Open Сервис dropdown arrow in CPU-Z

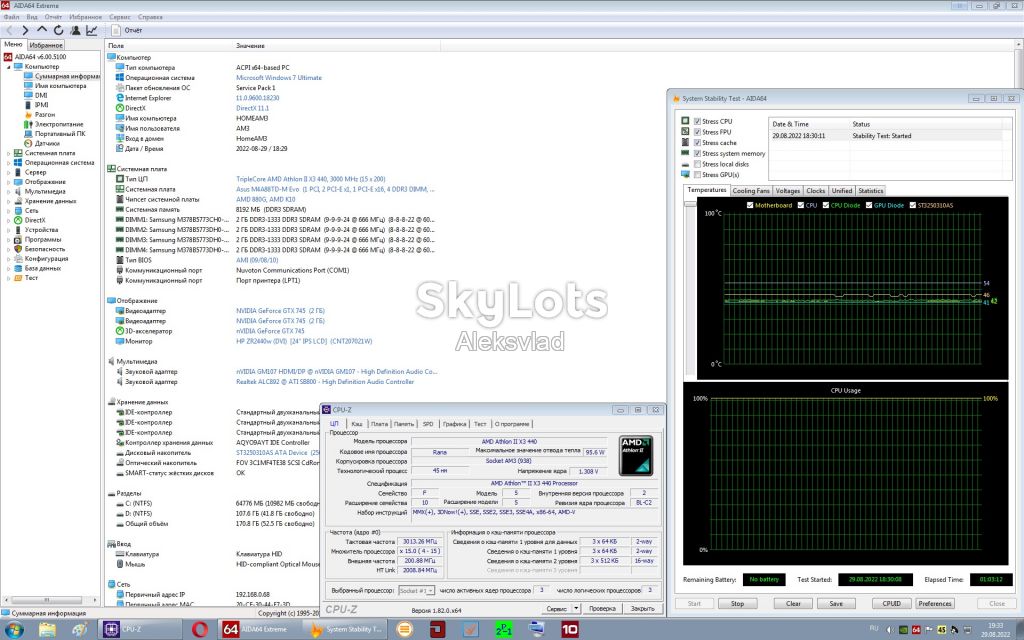click(576, 608)
